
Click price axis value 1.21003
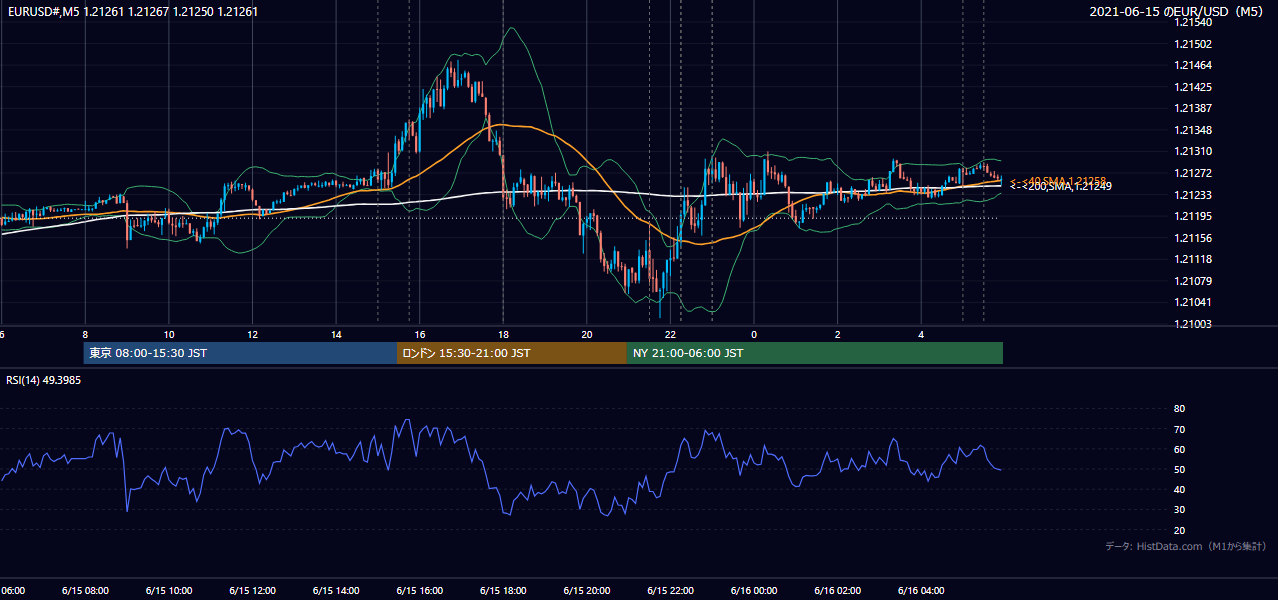pos(1193,324)
